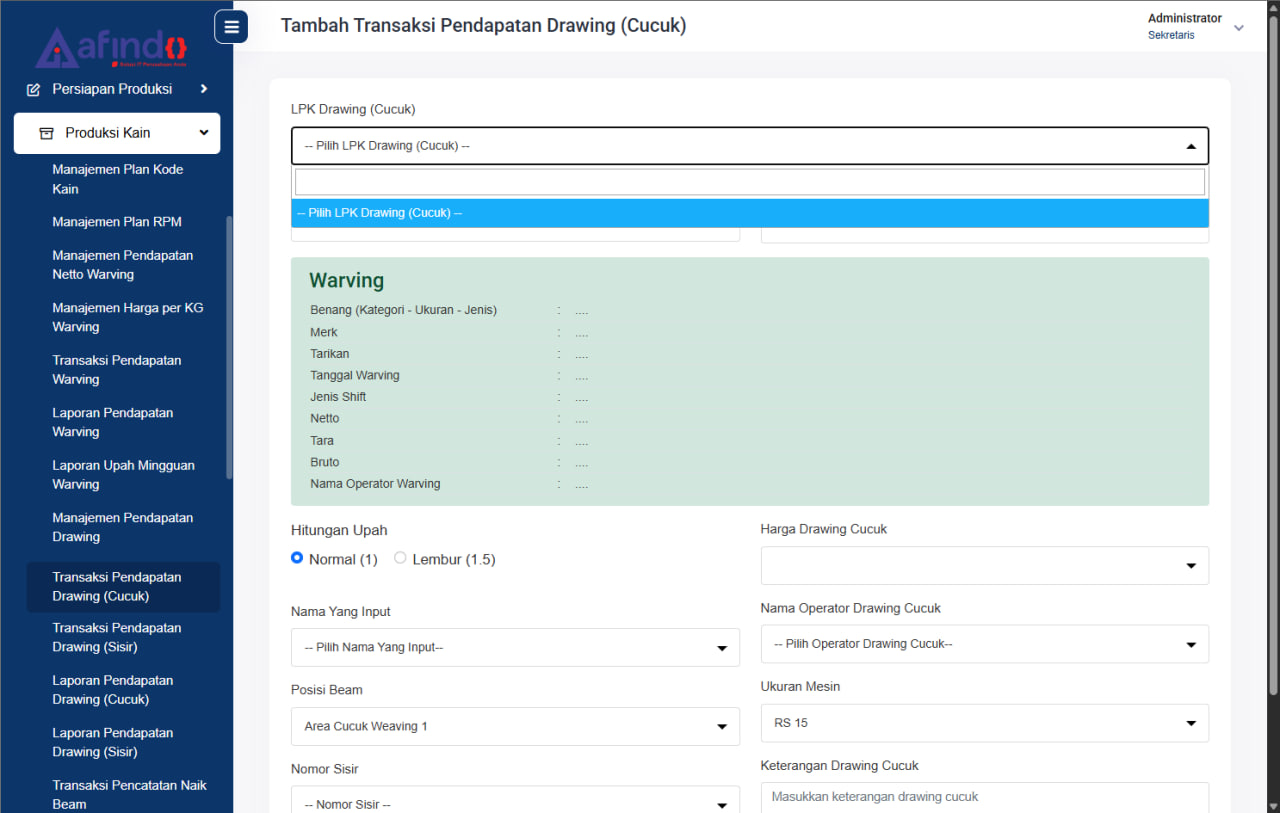Click the Persiapan Produksi edit icon
Viewport: 1280px width, 813px height.
33,89
